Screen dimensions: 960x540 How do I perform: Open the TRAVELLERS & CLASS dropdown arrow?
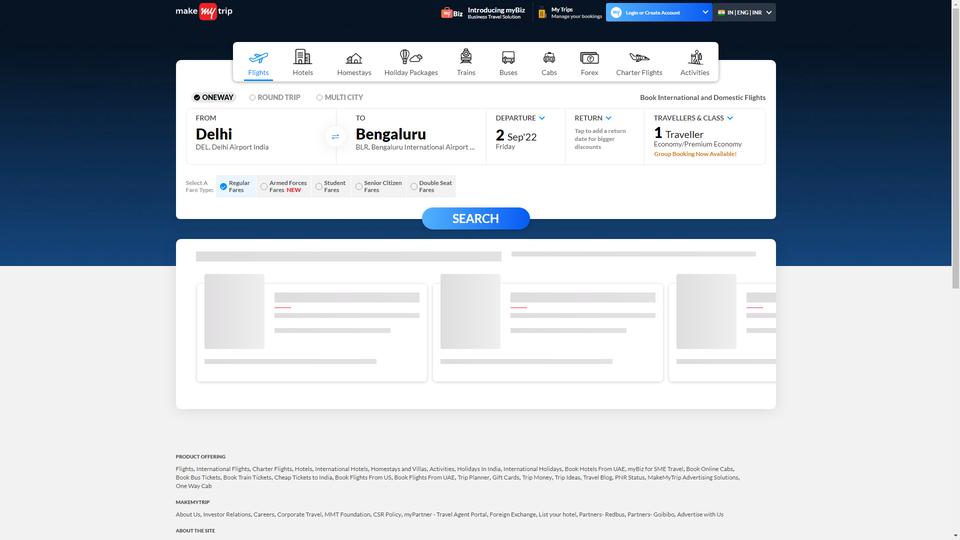[x=730, y=118]
